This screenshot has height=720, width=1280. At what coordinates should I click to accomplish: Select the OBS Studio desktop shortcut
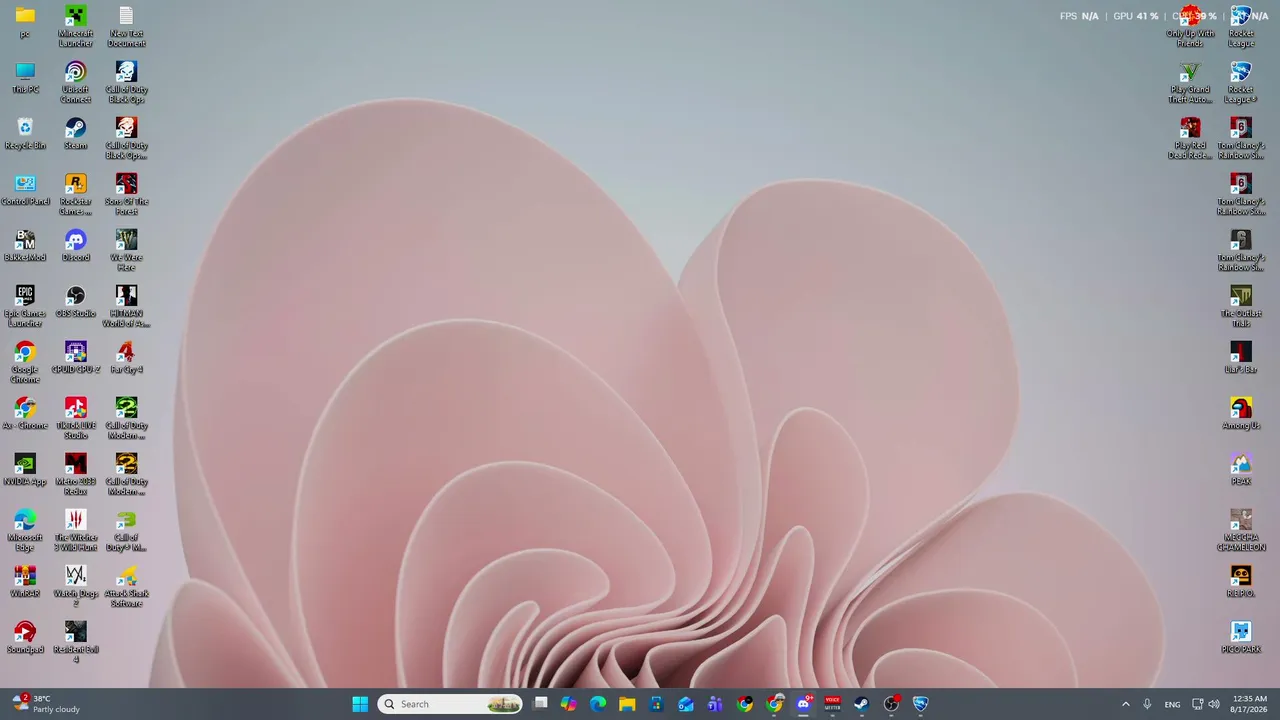(76, 301)
